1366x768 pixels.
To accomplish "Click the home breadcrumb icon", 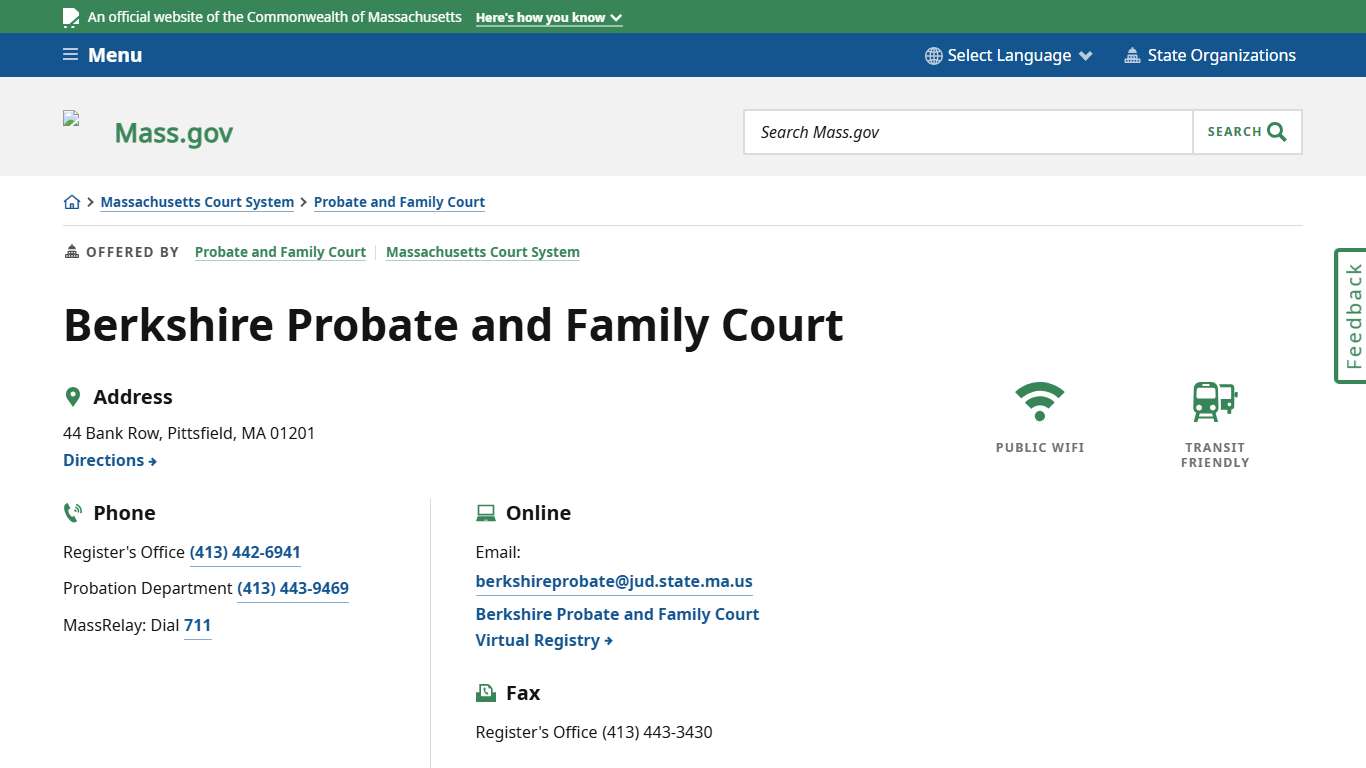I will click(x=72, y=201).
